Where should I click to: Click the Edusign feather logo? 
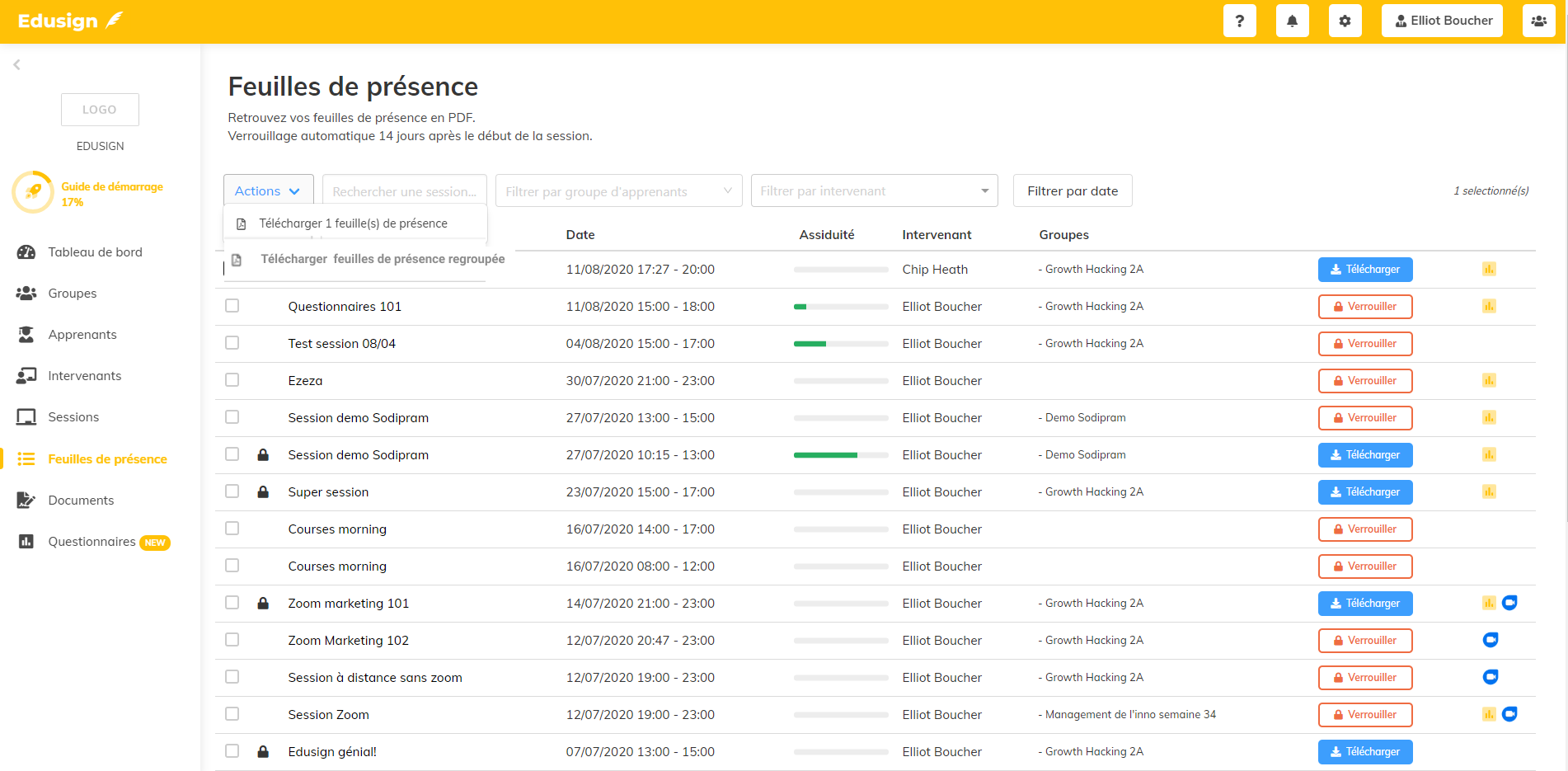tap(70, 21)
